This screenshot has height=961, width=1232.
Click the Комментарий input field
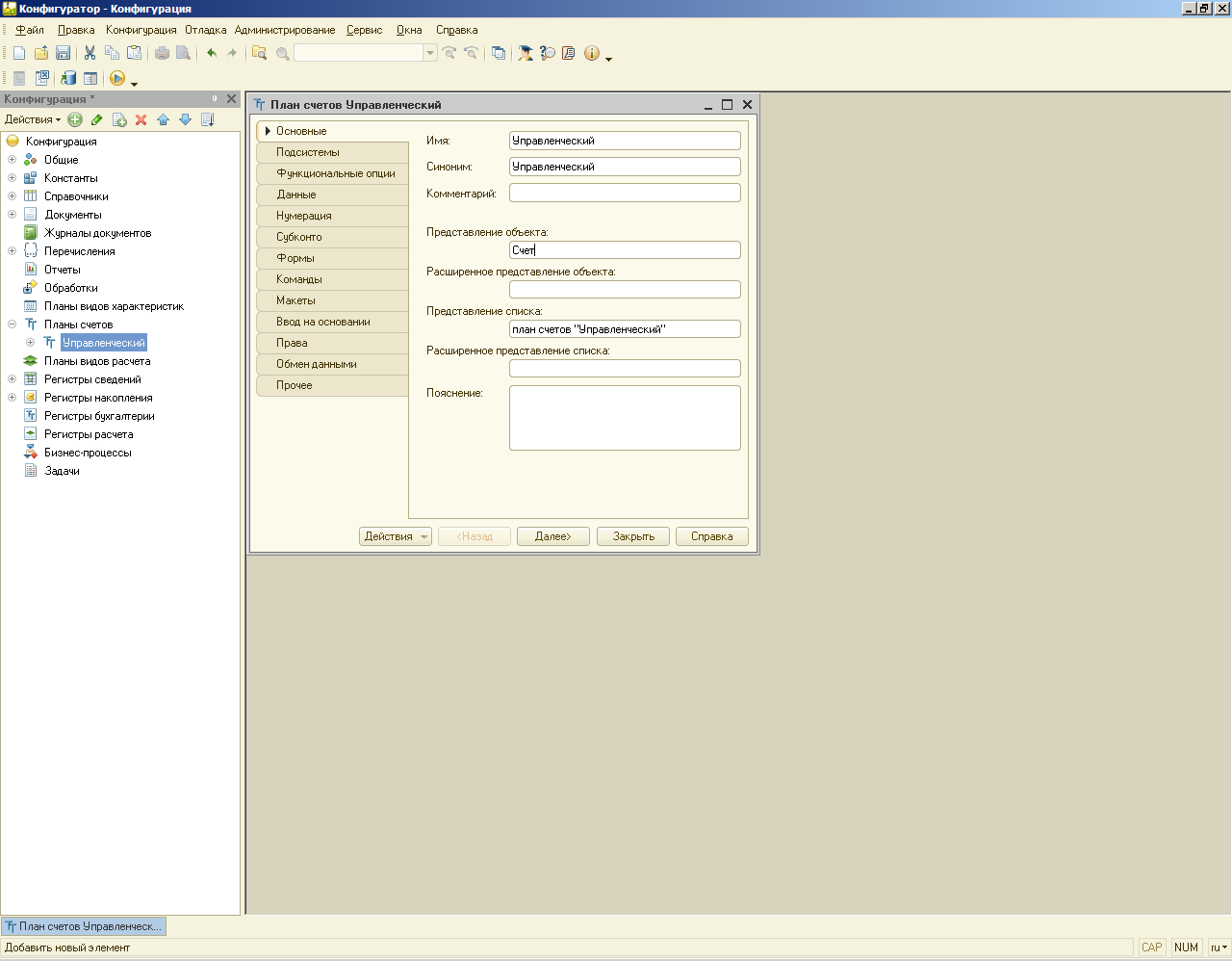(x=624, y=193)
